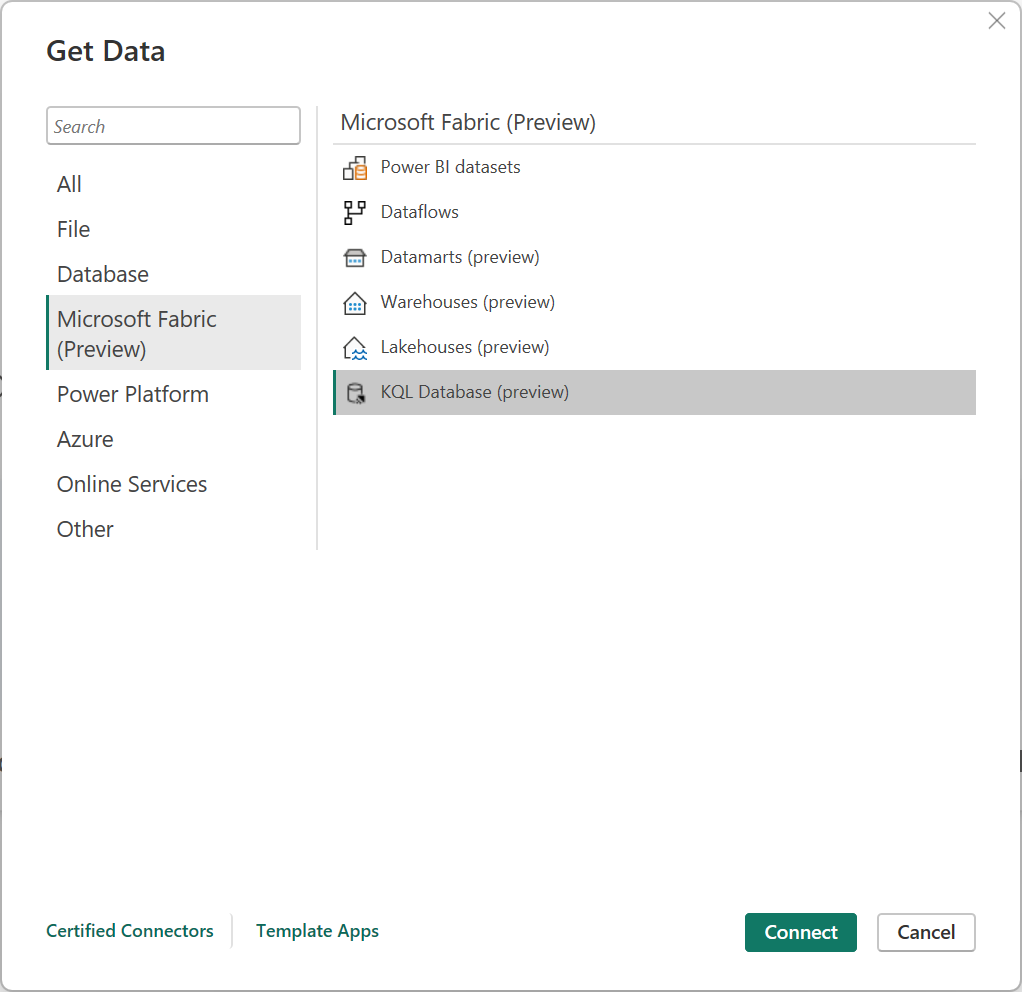The width and height of the screenshot is (1022, 992).
Task: Click the Power BI datasets connector icon
Action: 355,167
